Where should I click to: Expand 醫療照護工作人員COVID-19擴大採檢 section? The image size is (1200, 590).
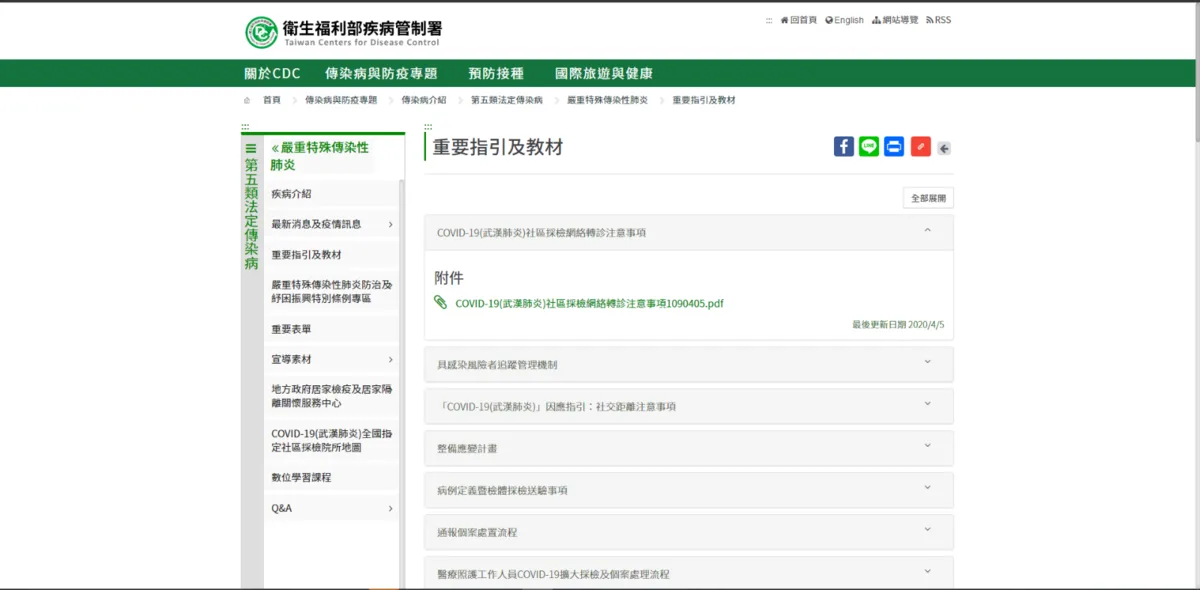[689, 573]
